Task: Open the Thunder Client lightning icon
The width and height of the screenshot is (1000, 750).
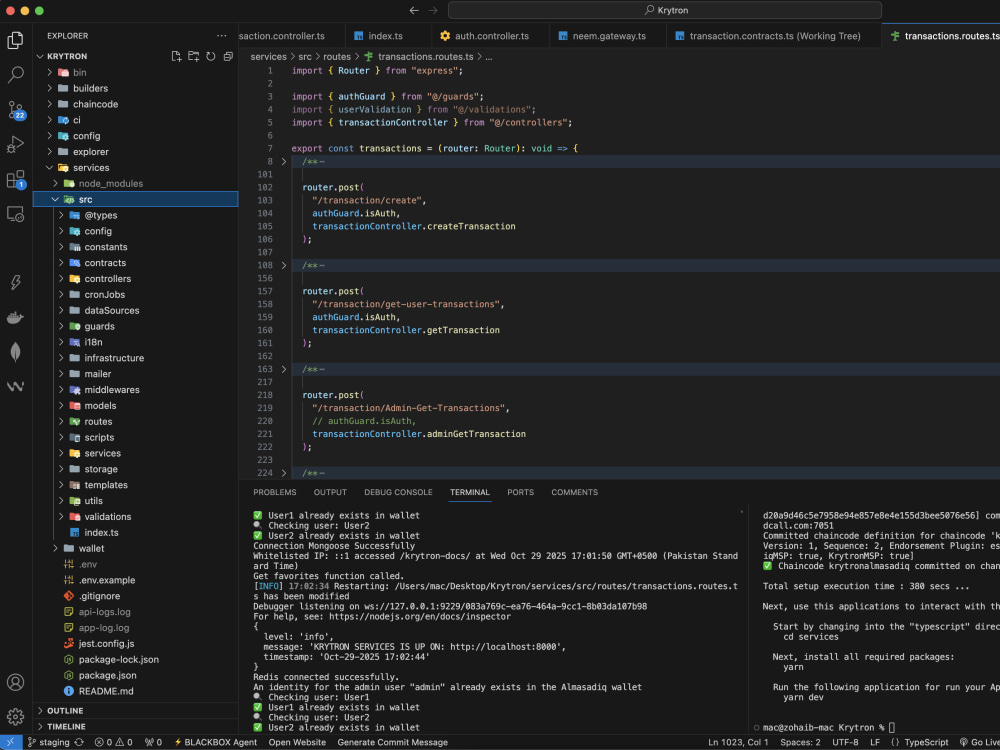Action: tap(15, 283)
